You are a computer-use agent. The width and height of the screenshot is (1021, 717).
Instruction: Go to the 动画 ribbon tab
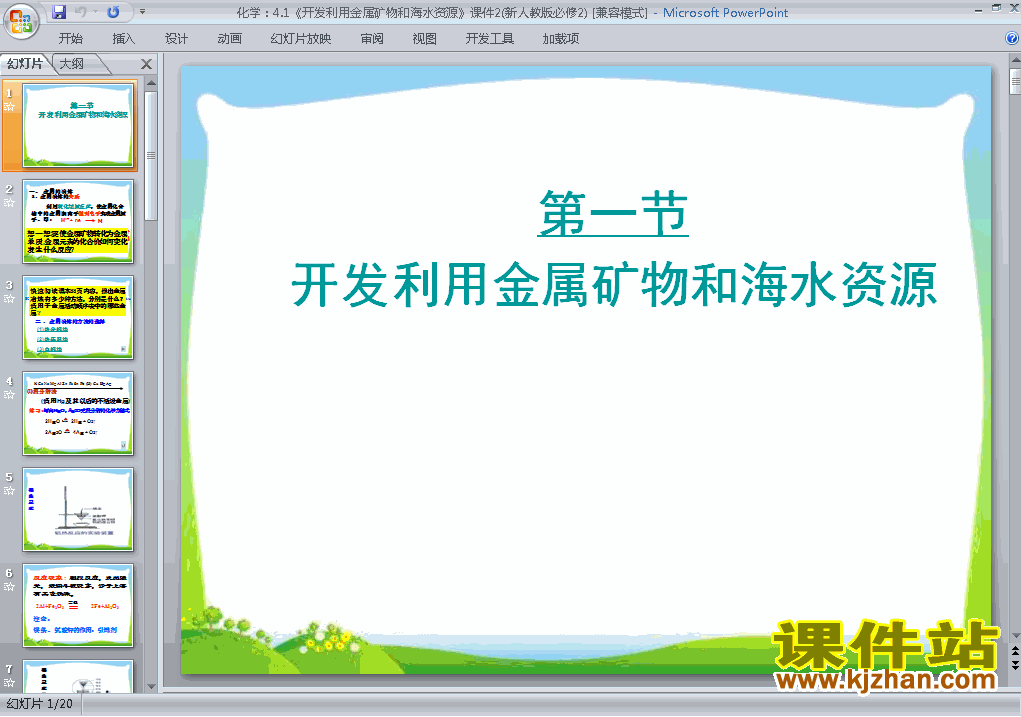229,38
